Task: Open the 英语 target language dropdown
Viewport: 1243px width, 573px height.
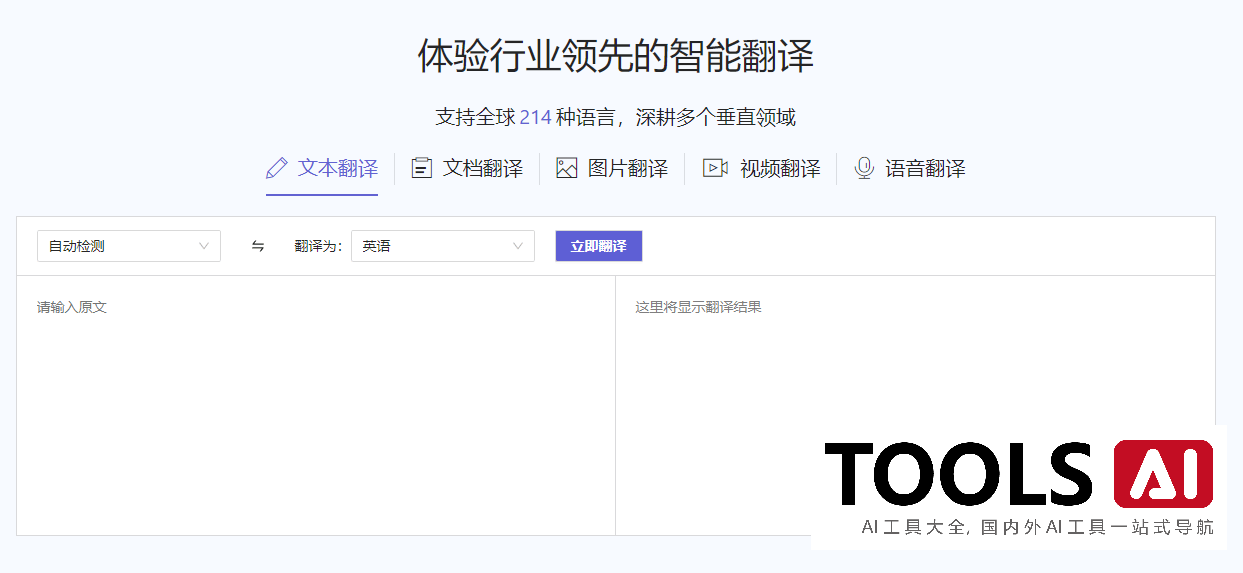Action: pos(443,246)
